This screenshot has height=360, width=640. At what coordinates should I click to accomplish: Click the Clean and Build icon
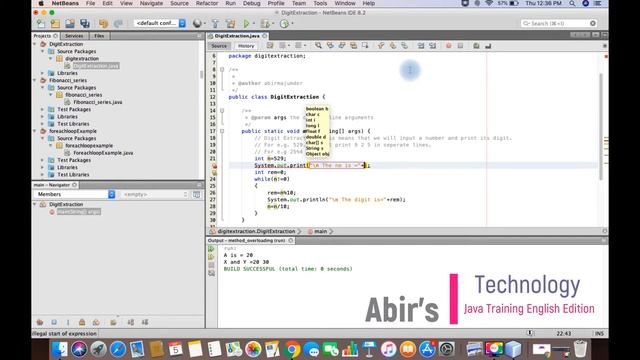coord(231,24)
